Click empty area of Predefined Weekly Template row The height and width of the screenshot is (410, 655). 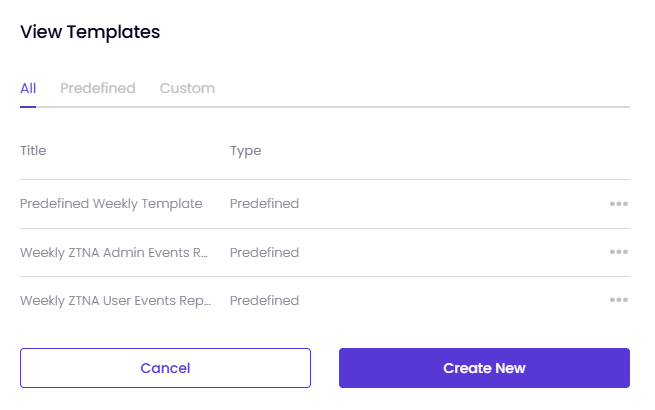[451, 204]
